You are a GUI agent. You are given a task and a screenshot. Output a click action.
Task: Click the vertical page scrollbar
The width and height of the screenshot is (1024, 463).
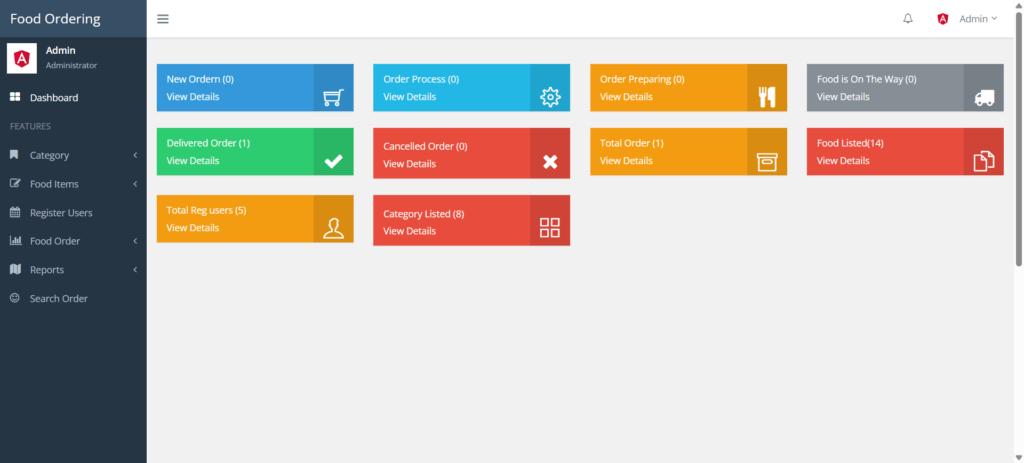click(1018, 150)
